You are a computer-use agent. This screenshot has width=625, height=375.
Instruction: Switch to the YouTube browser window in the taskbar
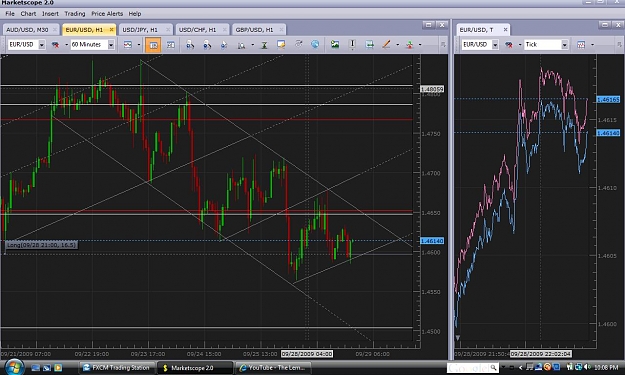pos(273,368)
